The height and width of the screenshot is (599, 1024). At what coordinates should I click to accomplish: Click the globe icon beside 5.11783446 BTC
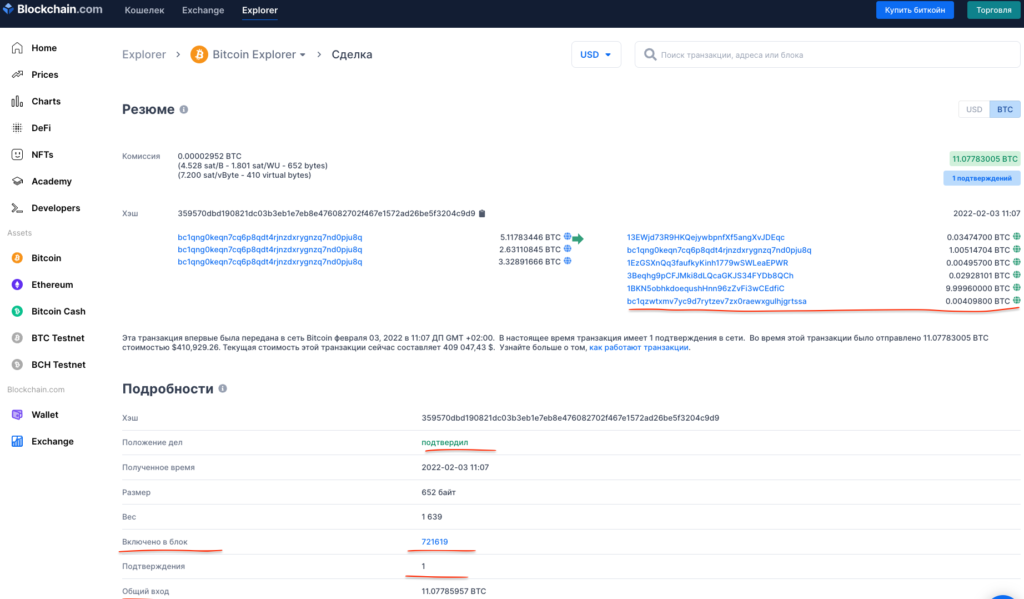[x=568, y=236]
